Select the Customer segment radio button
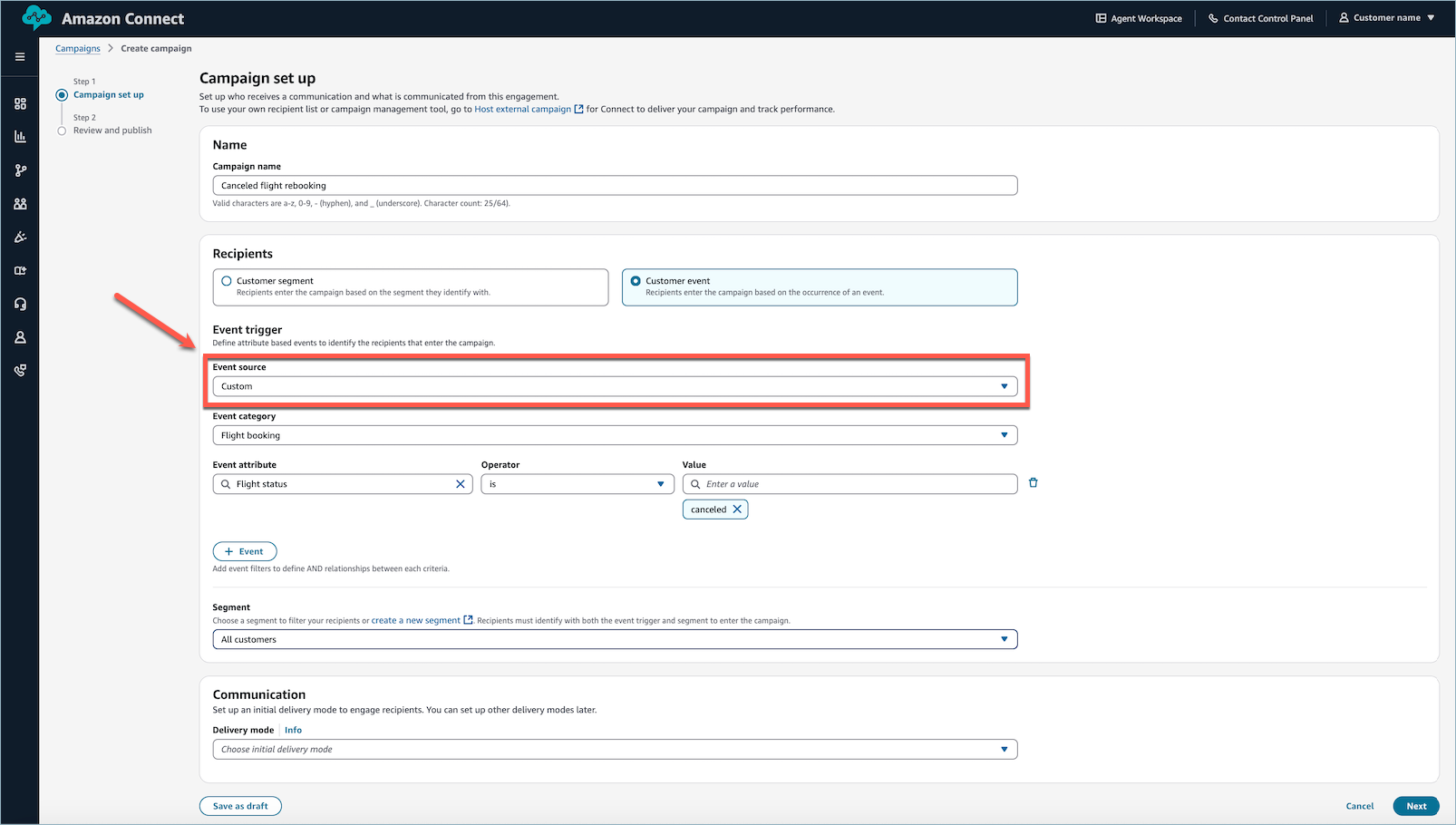This screenshot has width=1456, height=825. click(x=226, y=281)
